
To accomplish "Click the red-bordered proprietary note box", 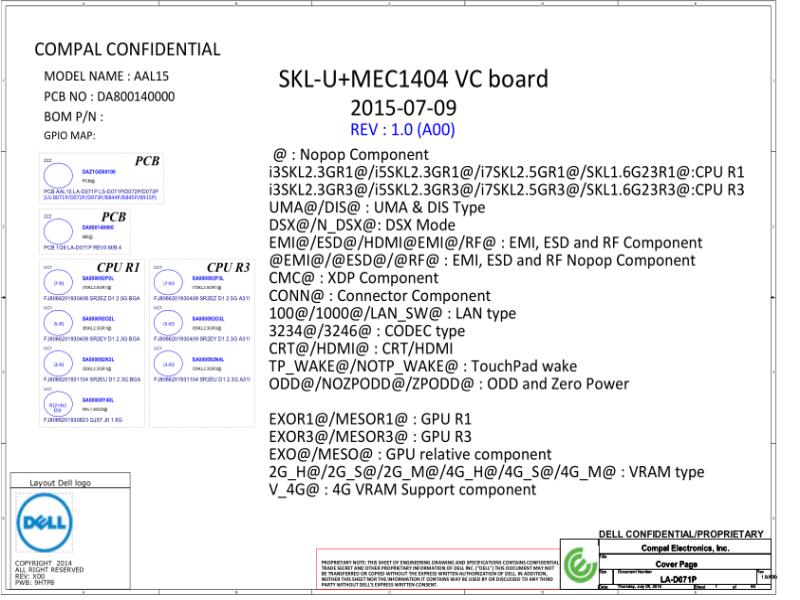I will point(438,569).
